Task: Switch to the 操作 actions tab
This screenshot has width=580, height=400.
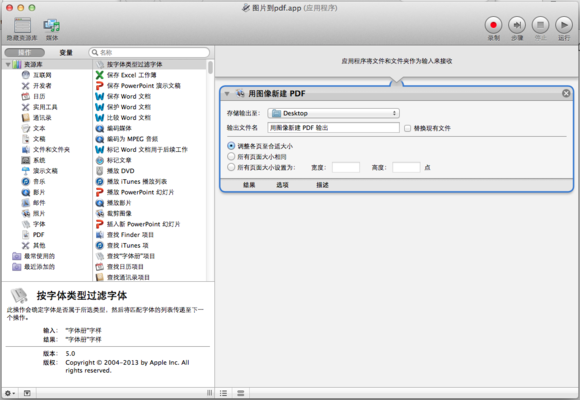Action: click(25, 53)
